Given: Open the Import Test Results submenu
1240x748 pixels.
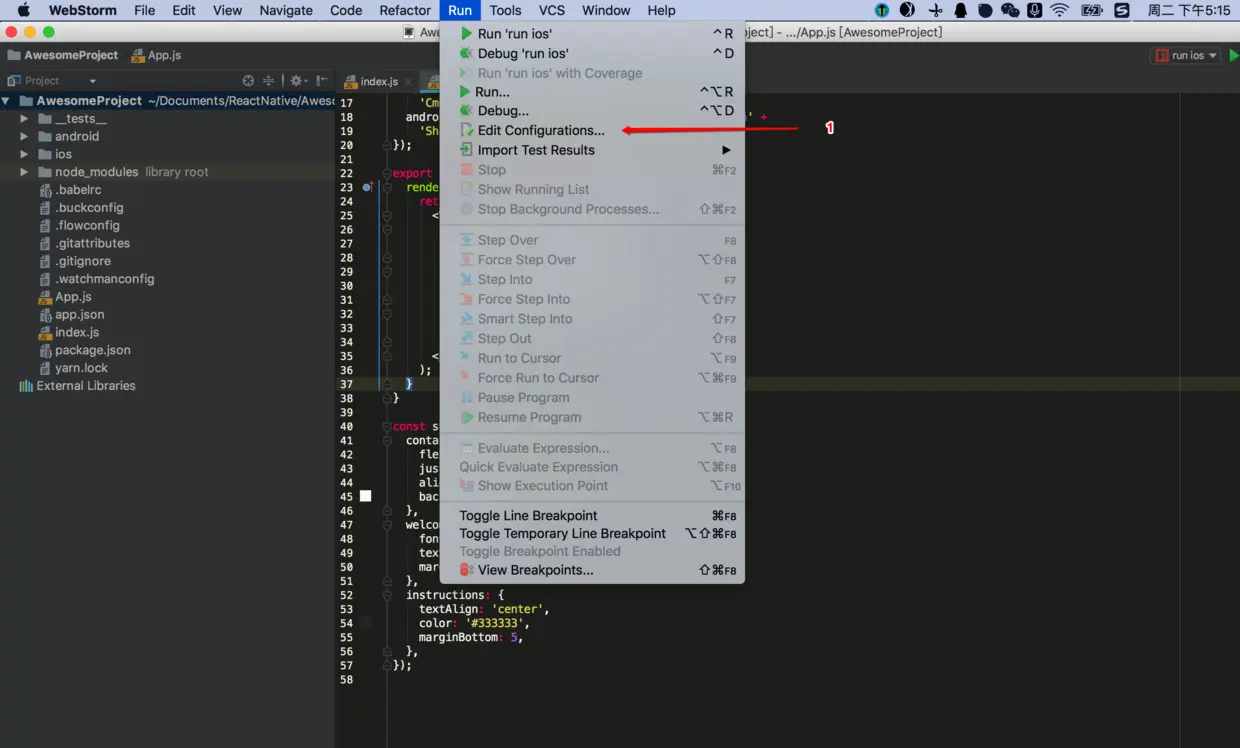Looking at the screenshot, I should [727, 150].
